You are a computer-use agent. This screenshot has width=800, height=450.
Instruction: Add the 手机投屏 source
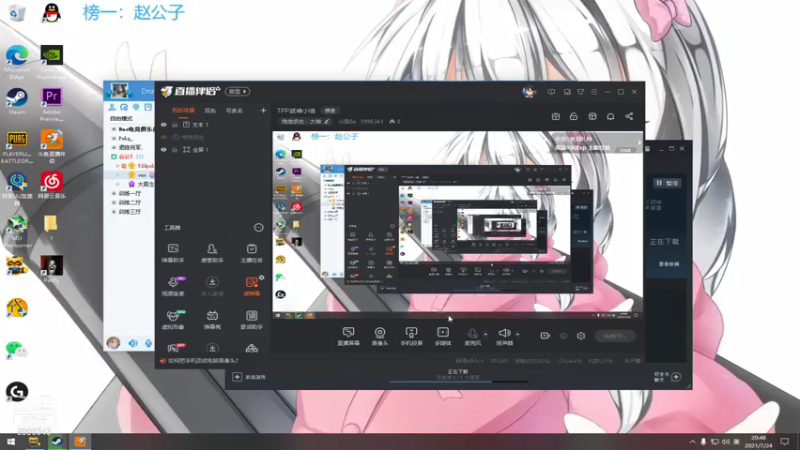tap(411, 336)
